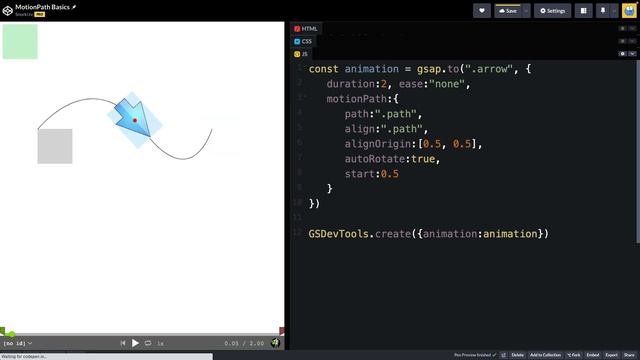Click the gray square in preview
Image resolution: width=640 pixels, height=360 pixels.
(x=55, y=146)
